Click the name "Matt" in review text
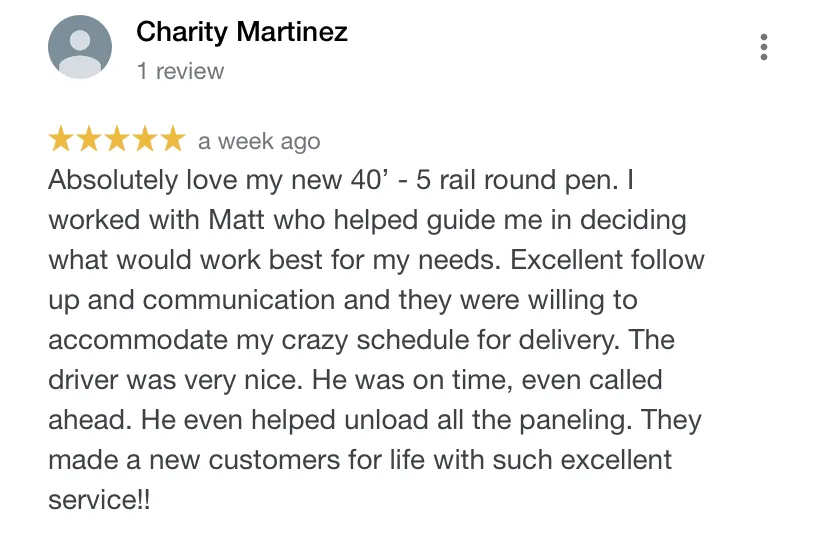The image size is (828, 534). [236, 220]
